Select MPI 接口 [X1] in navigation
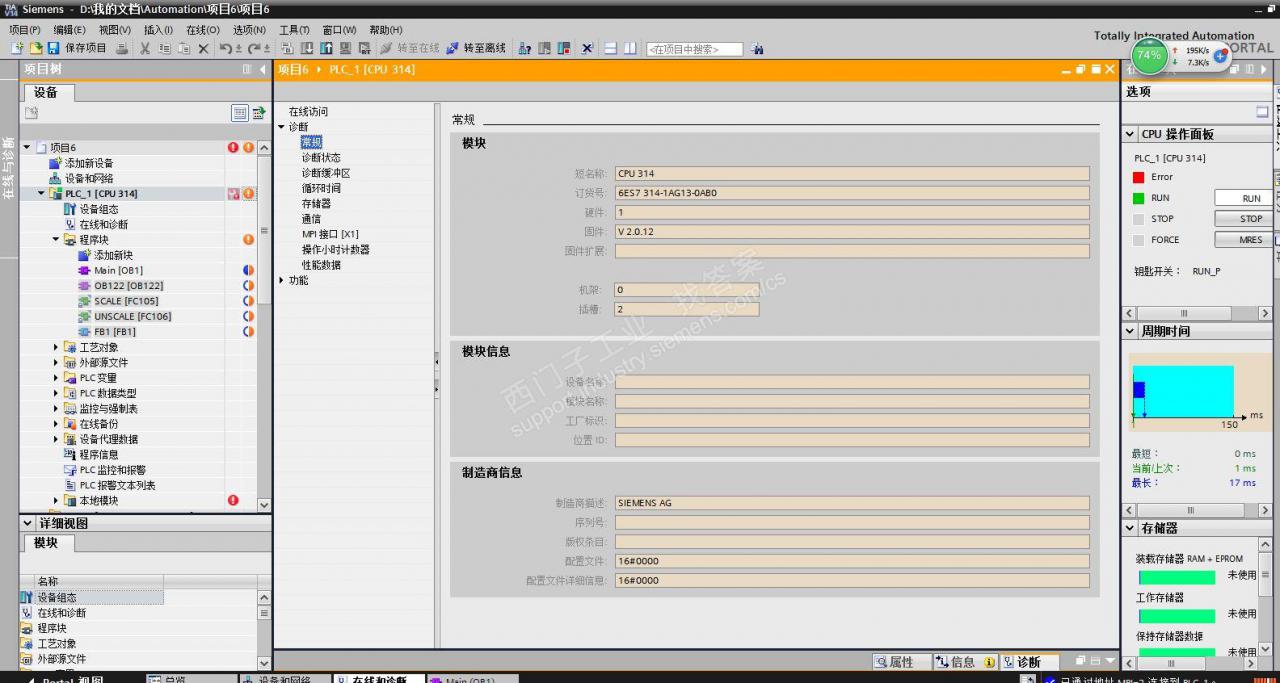 pos(330,234)
